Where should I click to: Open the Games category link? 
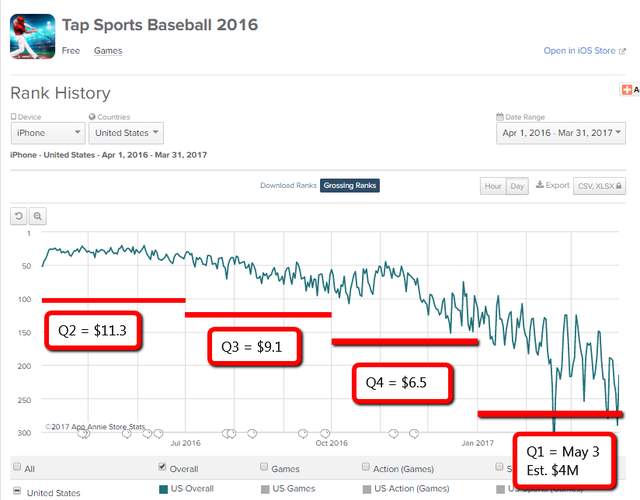point(108,51)
